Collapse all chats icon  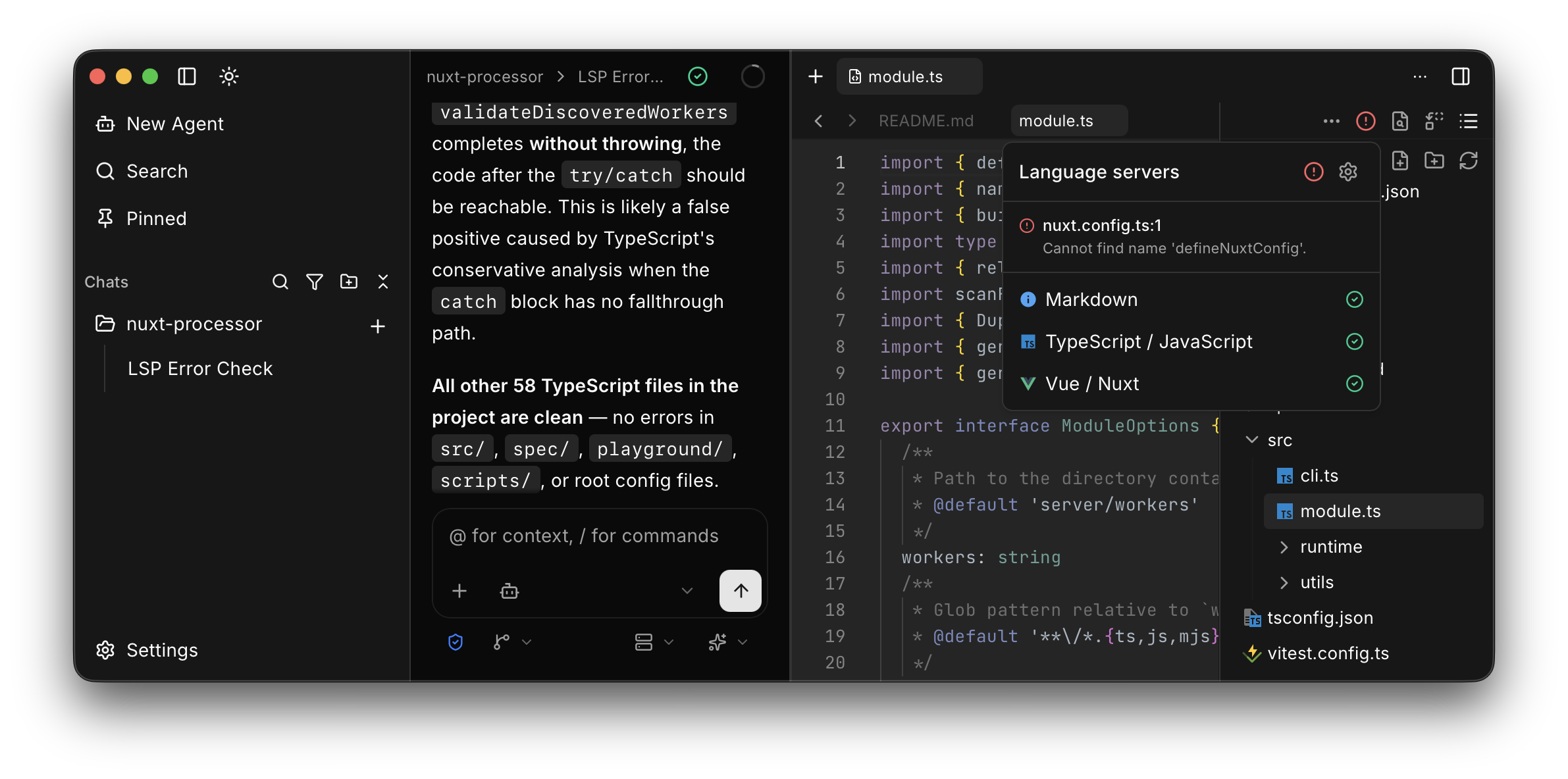(383, 282)
